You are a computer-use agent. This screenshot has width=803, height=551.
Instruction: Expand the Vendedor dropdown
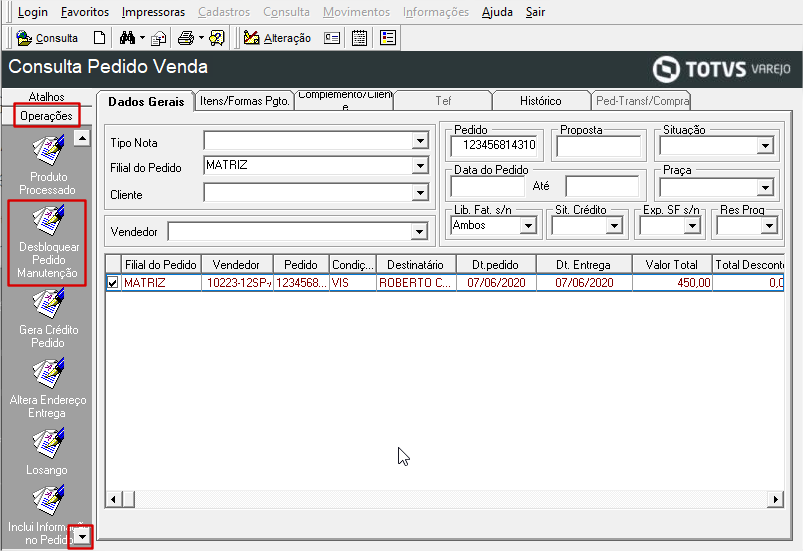[x=419, y=231]
